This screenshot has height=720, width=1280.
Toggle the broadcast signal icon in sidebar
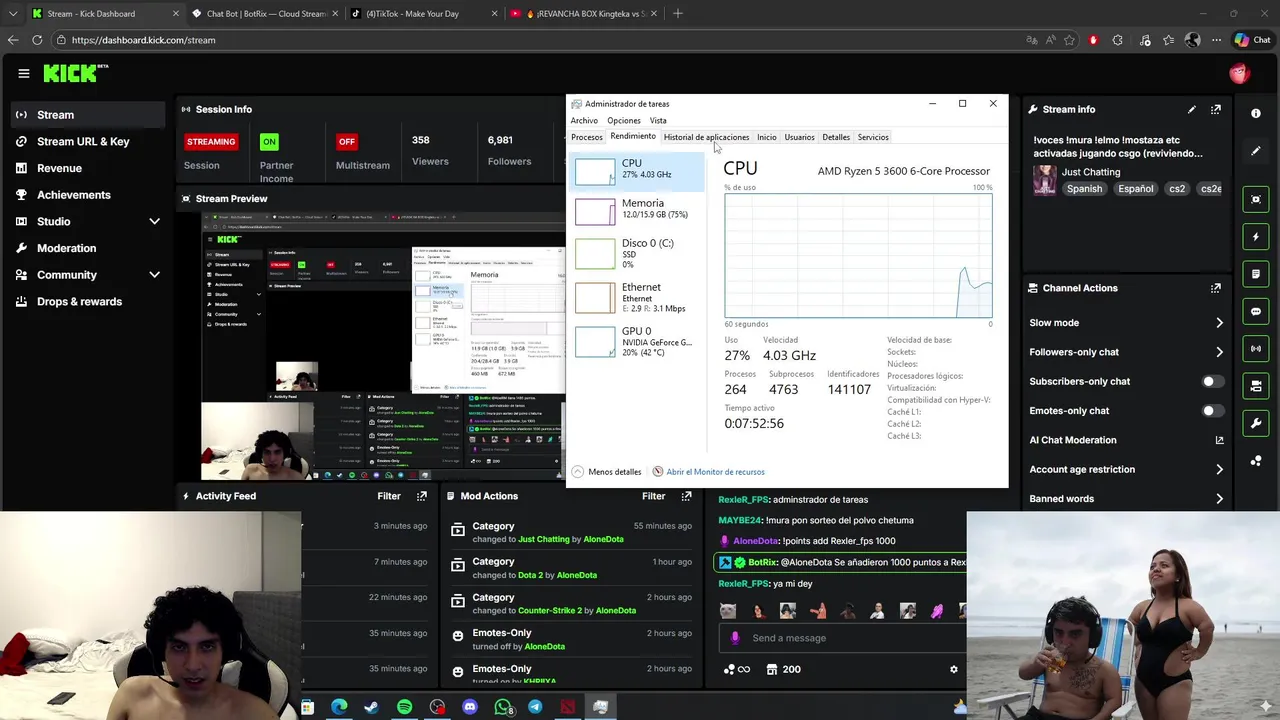(x=1256, y=348)
